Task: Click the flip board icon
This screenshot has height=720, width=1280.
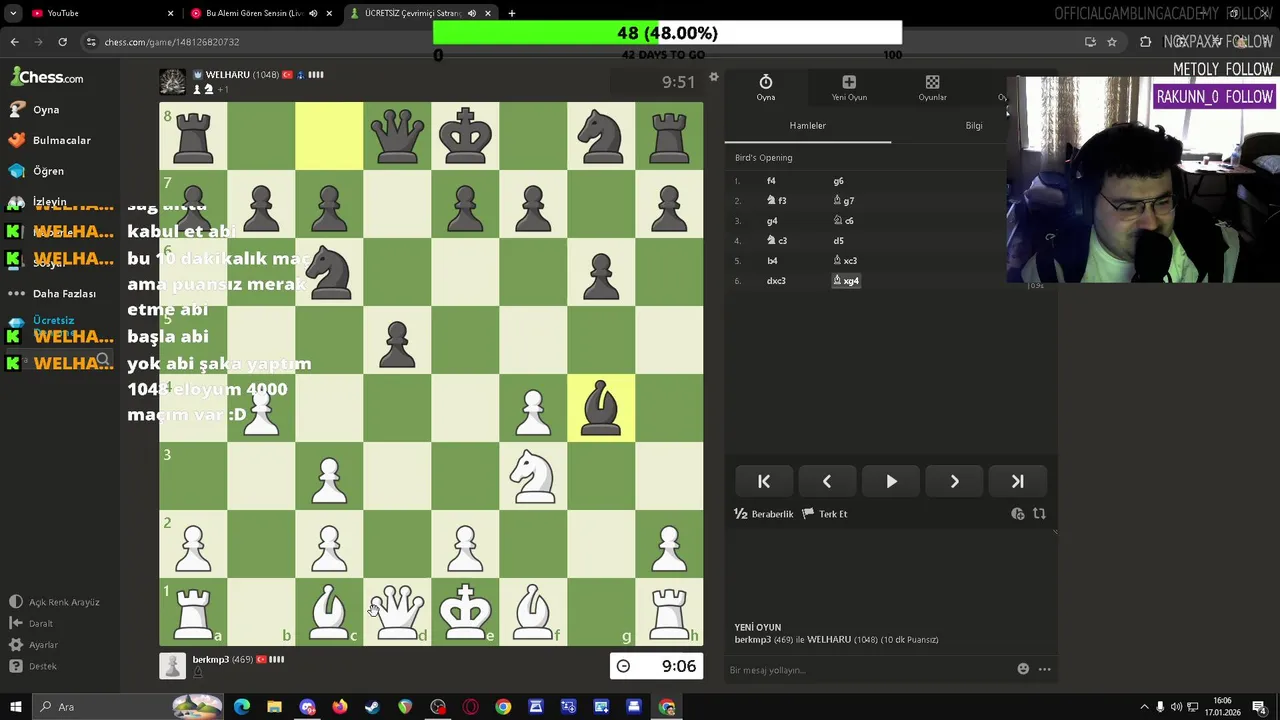Action: pyautogui.click(x=1039, y=514)
